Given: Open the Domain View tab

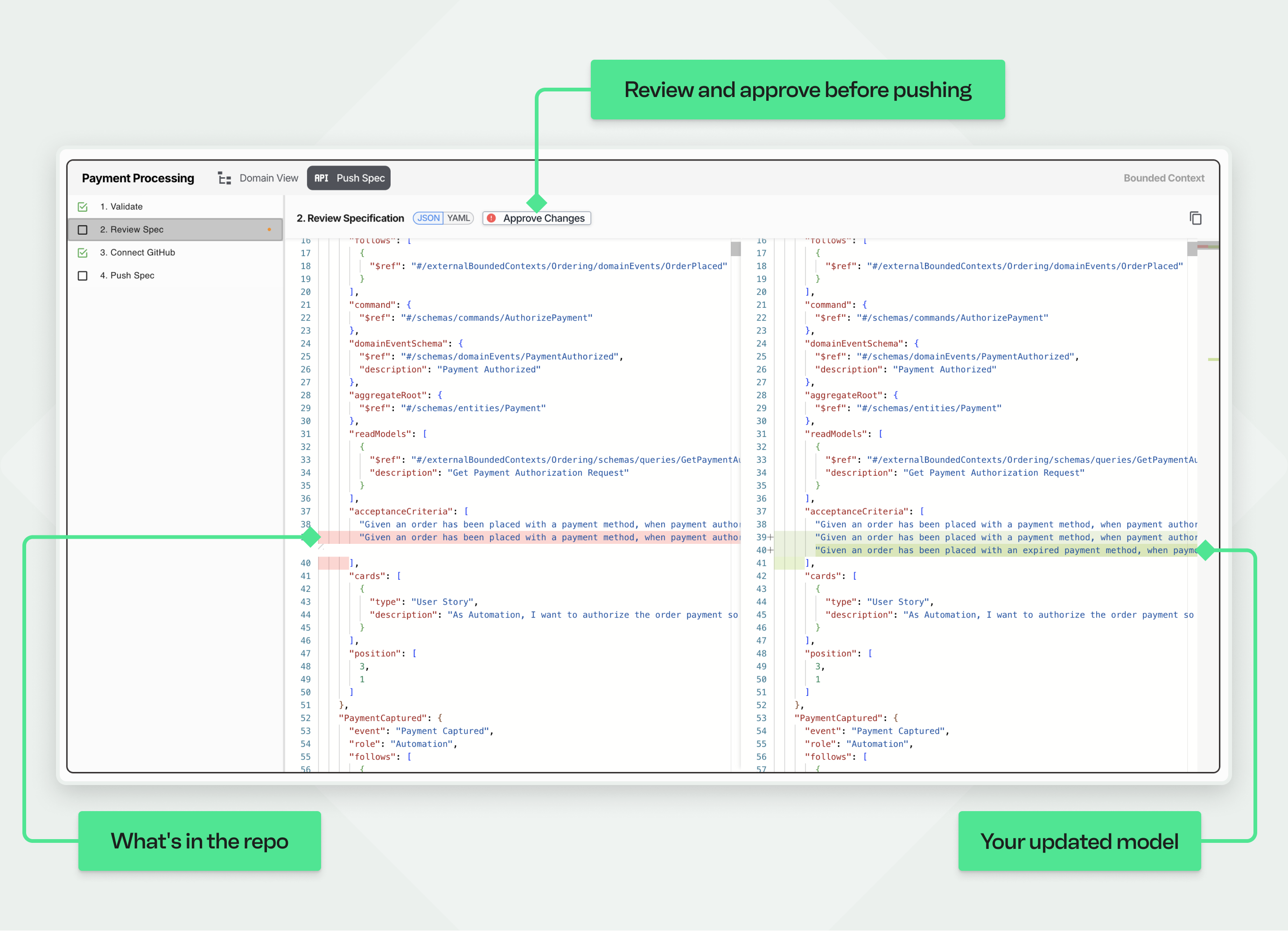Looking at the screenshot, I should coord(259,178).
